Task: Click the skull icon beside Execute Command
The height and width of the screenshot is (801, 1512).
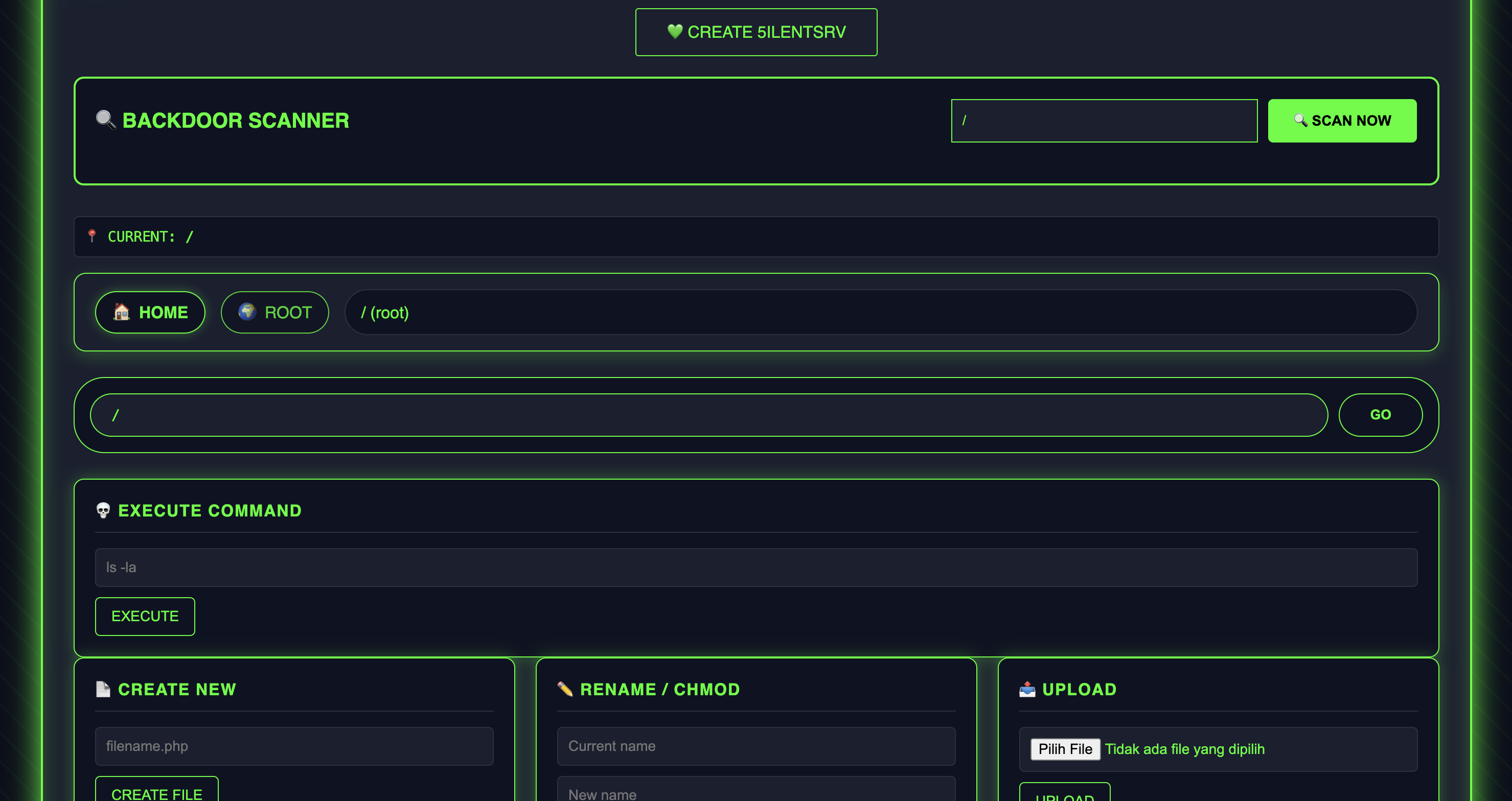Action: (103, 510)
